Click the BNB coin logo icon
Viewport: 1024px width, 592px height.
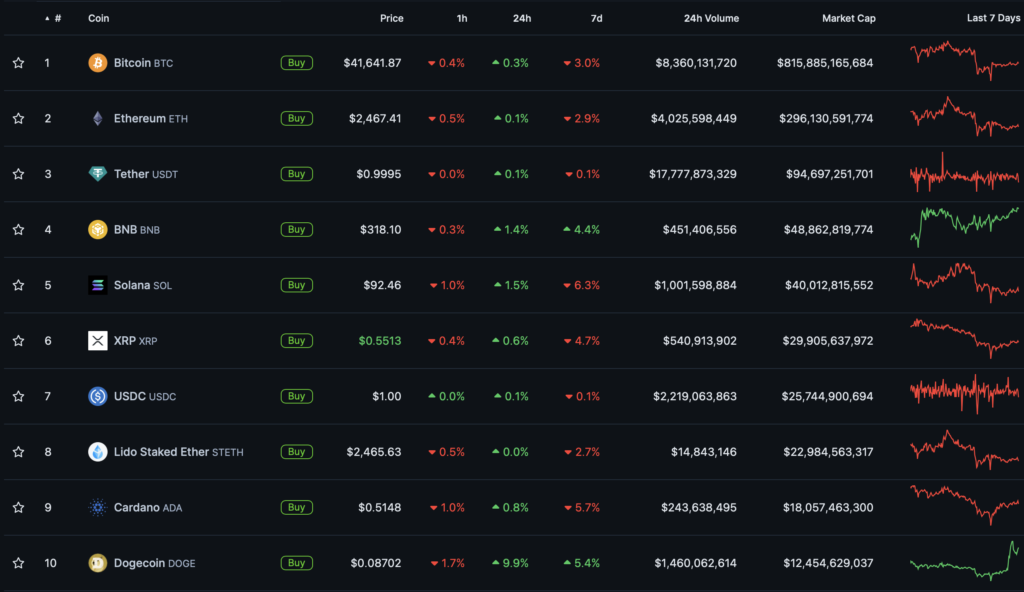click(x=97, y=230)
